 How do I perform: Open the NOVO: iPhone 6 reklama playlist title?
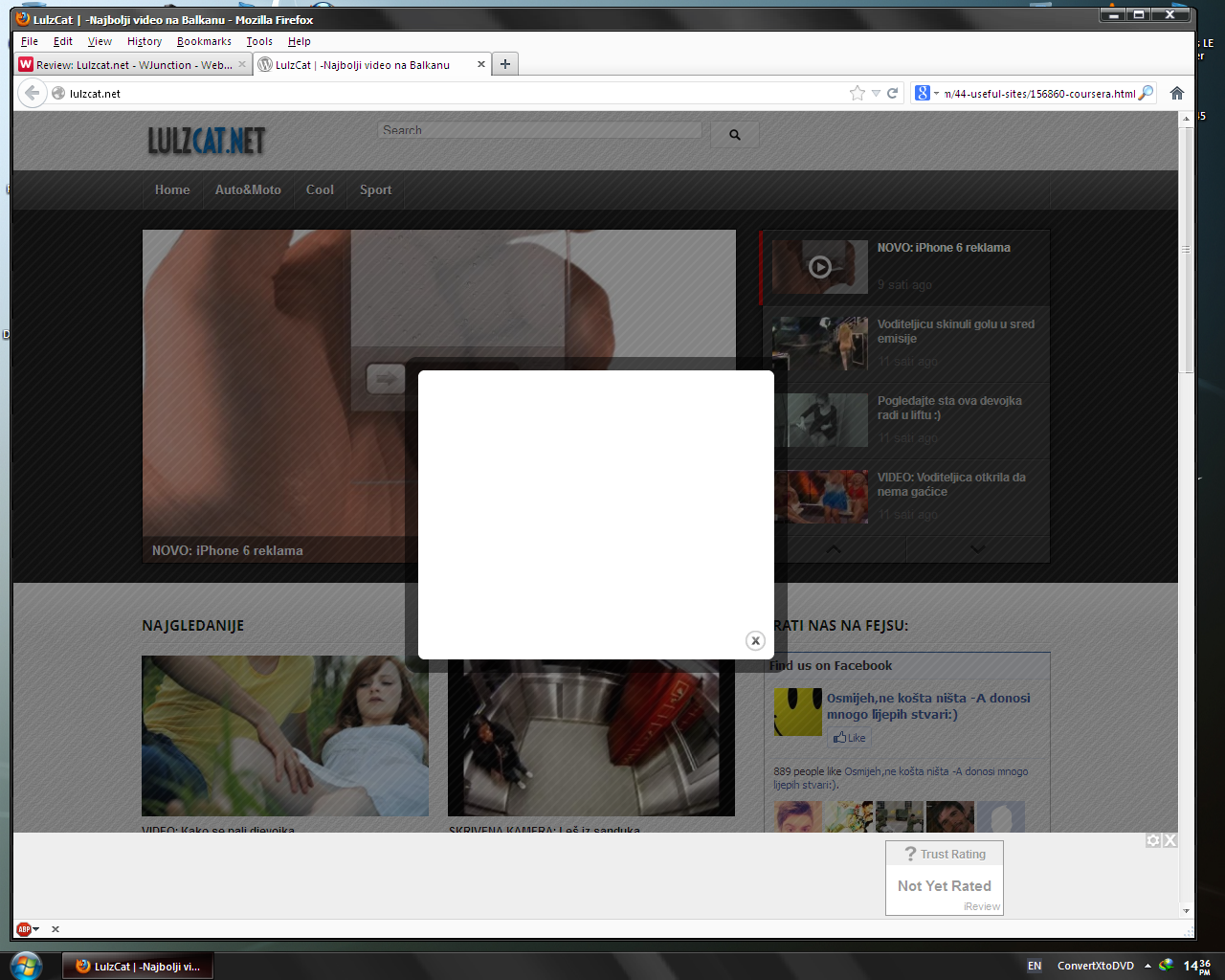(x=944, y=248)
